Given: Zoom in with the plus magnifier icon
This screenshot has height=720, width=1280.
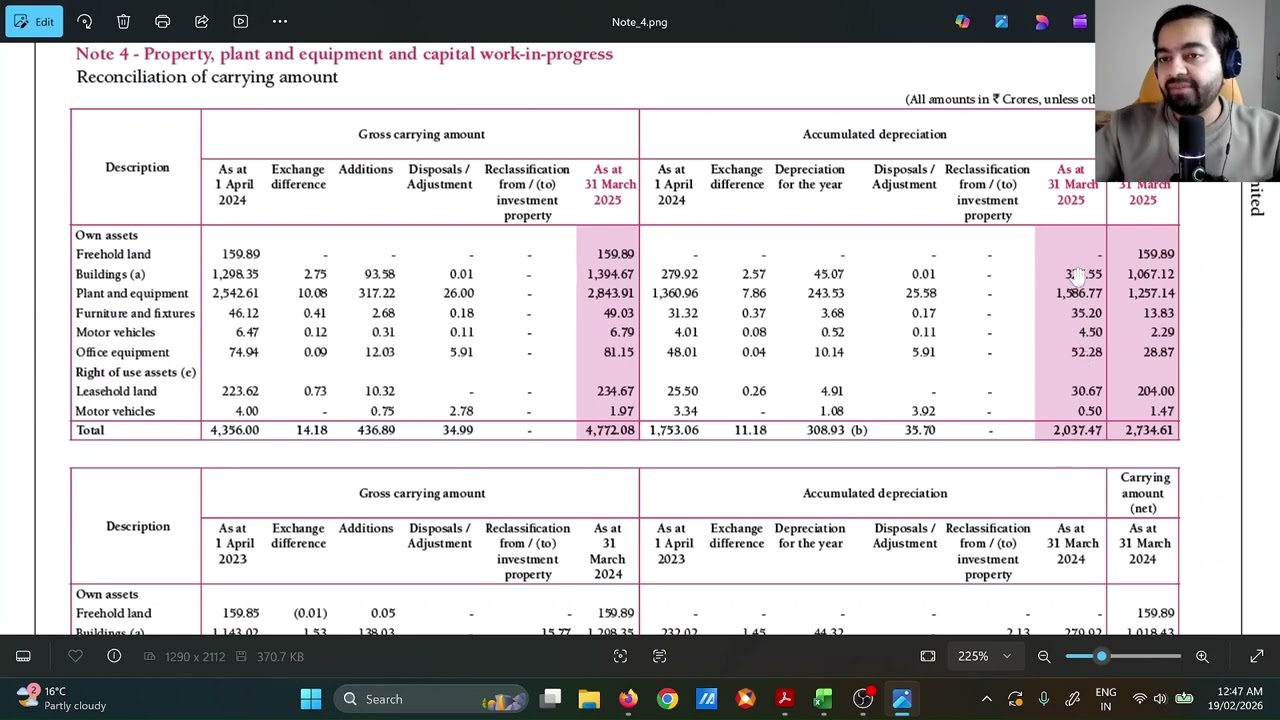Looking at the screenshot, I should click(1202, 656).
